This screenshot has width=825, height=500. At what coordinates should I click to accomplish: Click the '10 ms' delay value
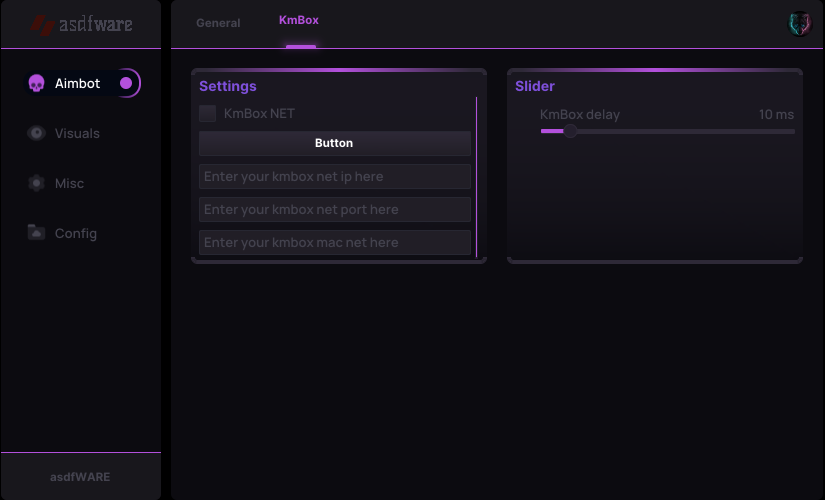coord(776,114)
